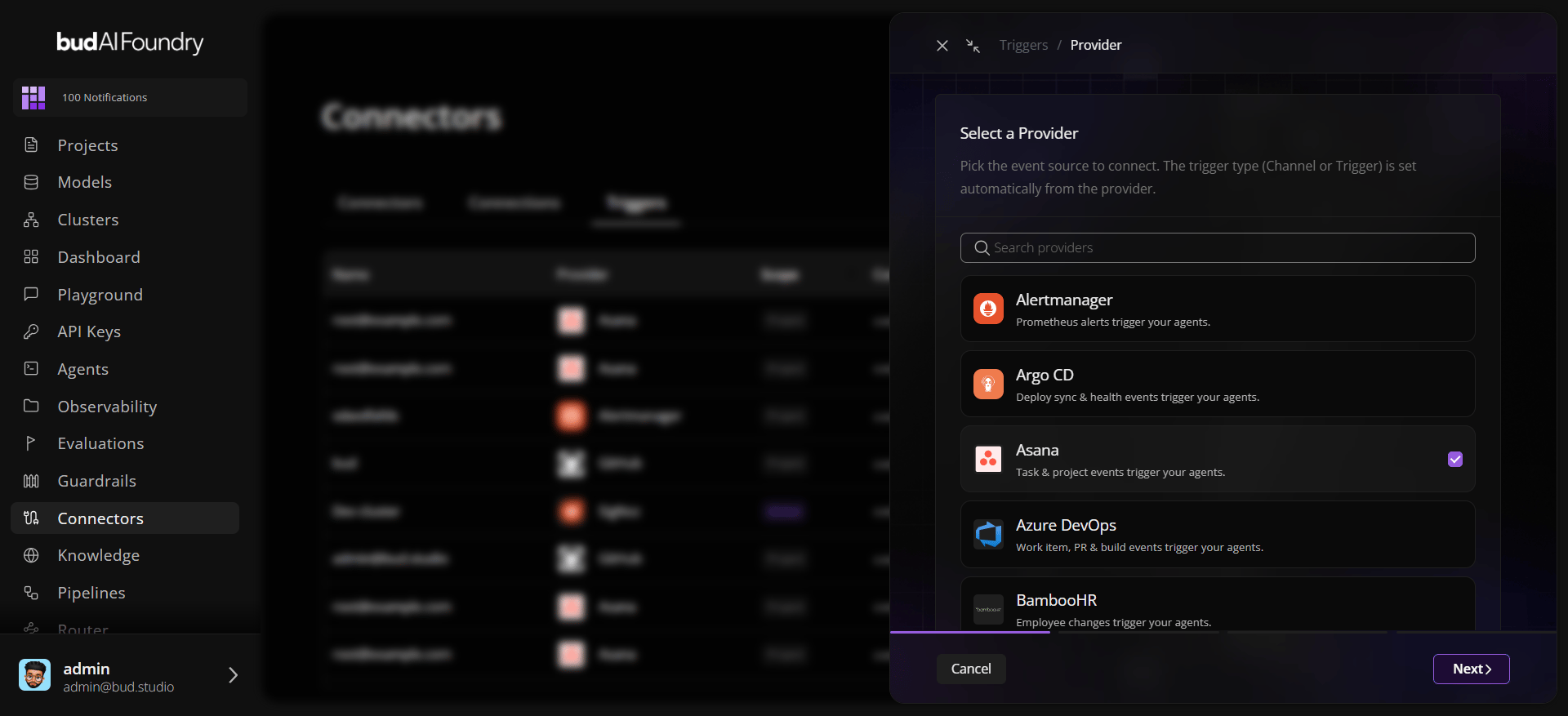Click the Provider breadcrumb text
This screenshot has width=1568, height=716.
click(1096, 45)
